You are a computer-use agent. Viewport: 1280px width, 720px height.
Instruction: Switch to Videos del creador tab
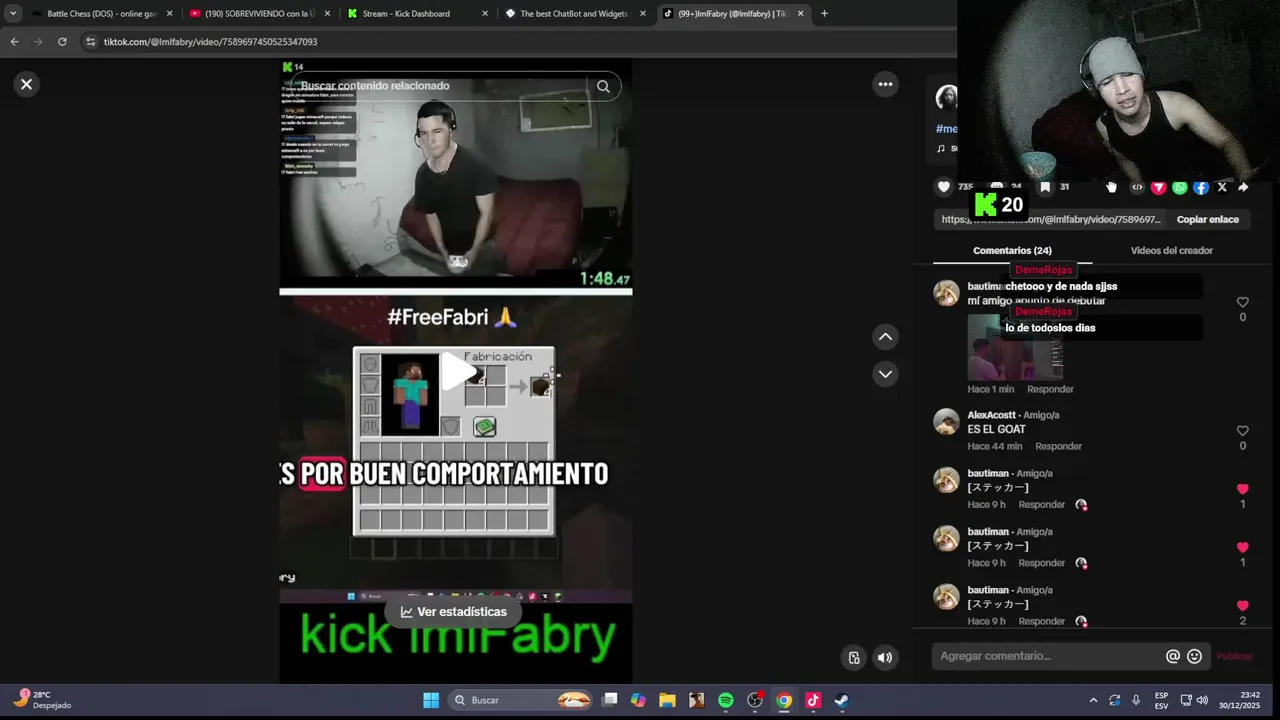pos(1171,251)
